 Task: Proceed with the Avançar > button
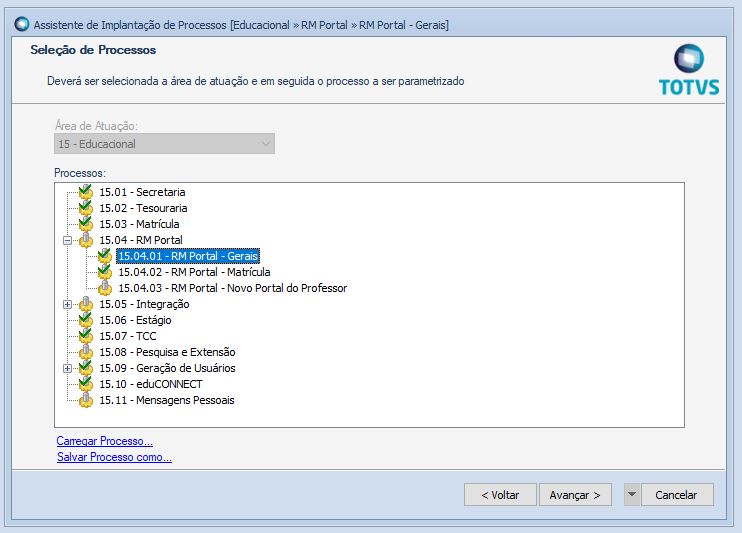[x=575, y=495]
